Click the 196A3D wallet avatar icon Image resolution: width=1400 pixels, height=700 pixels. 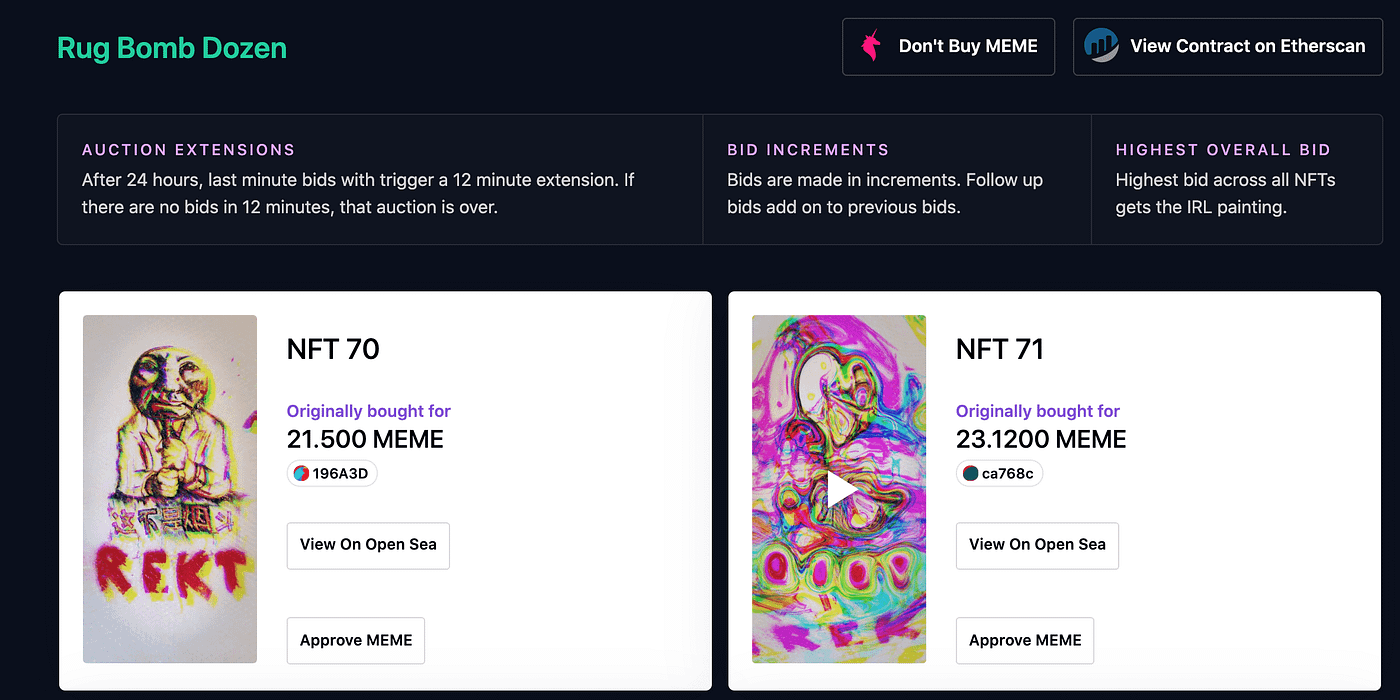click(302, 474)
